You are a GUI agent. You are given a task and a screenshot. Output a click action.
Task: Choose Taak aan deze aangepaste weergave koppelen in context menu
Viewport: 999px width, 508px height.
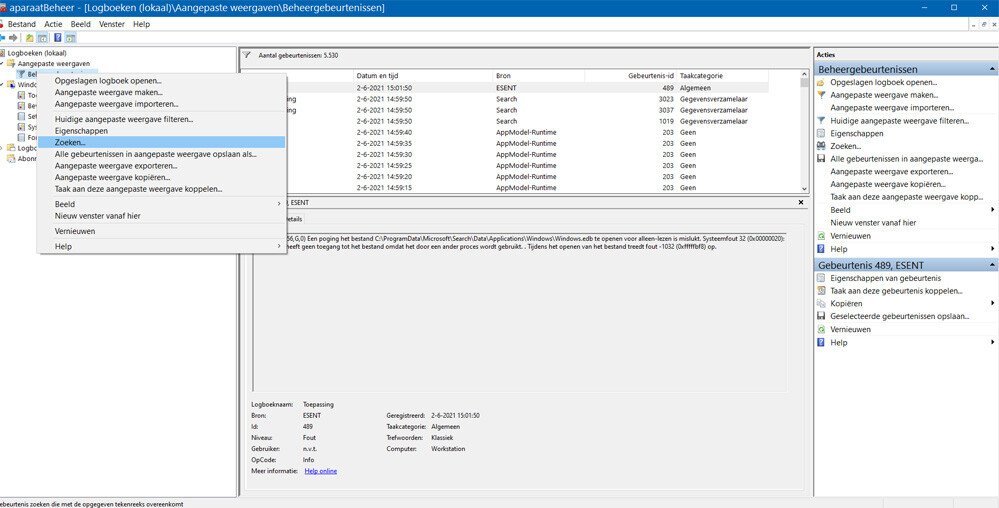click(162, 189)
